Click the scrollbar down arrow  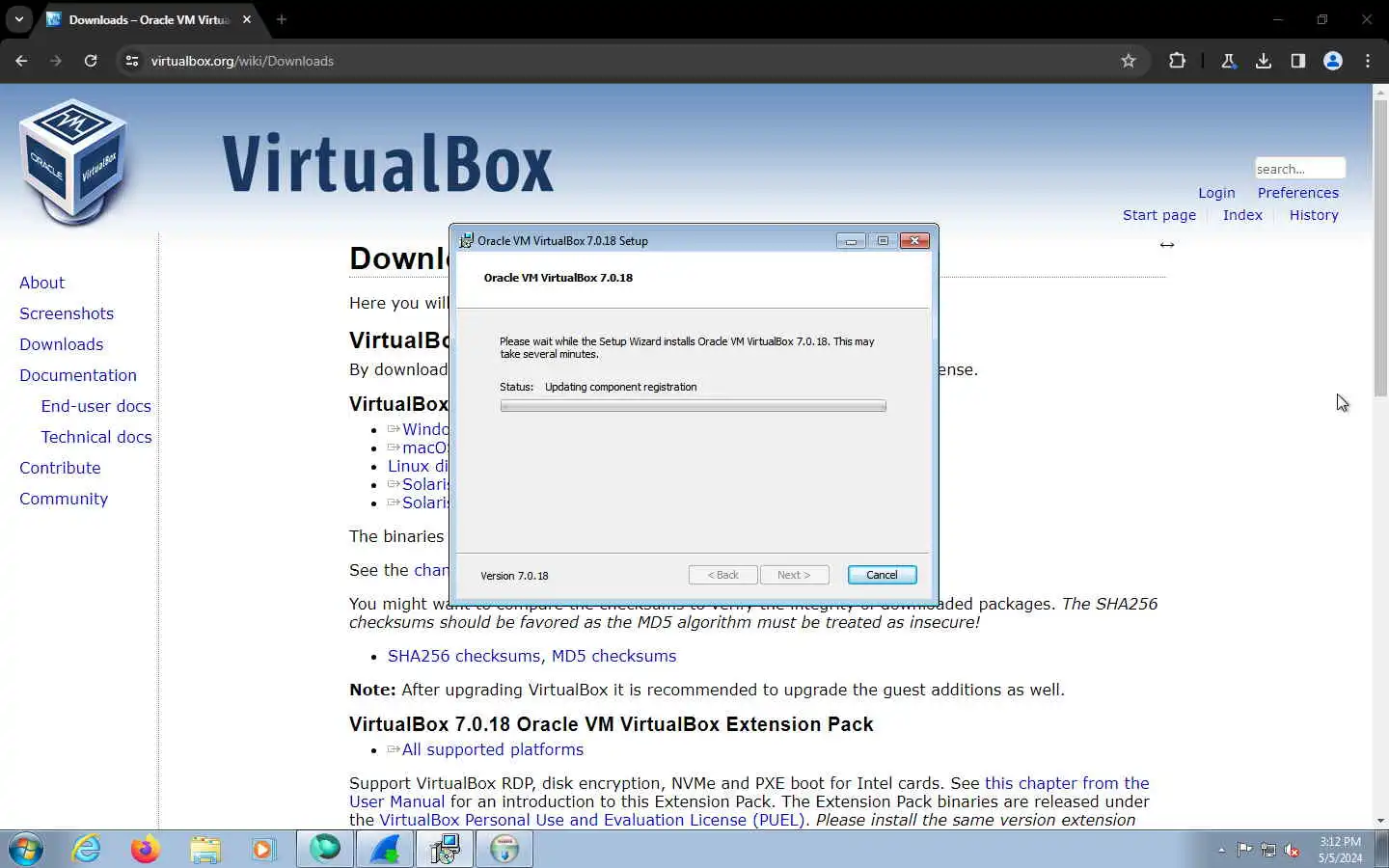pos(1380,821)
